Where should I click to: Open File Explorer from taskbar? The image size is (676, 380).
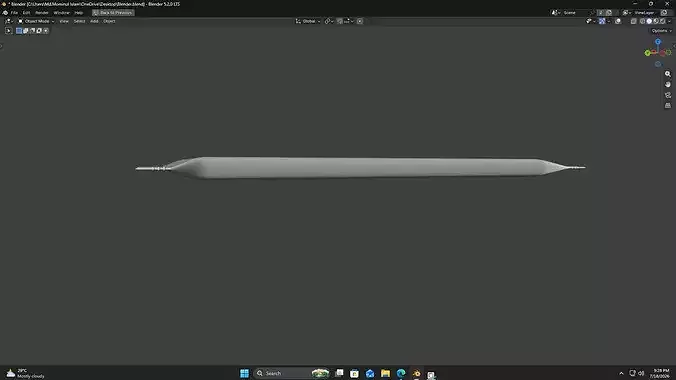385,373
